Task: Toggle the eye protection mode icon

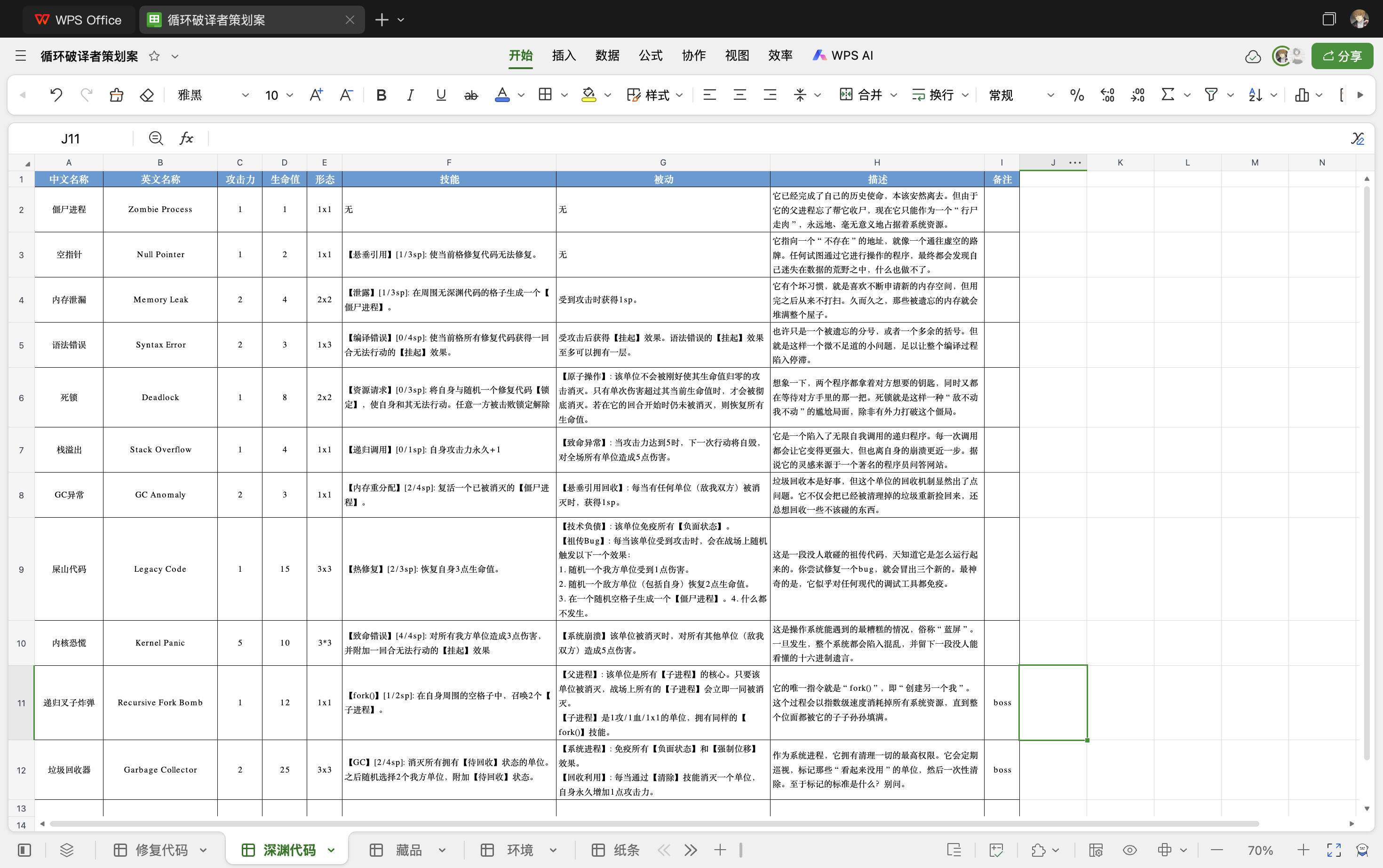Action: coord(1130,850)
